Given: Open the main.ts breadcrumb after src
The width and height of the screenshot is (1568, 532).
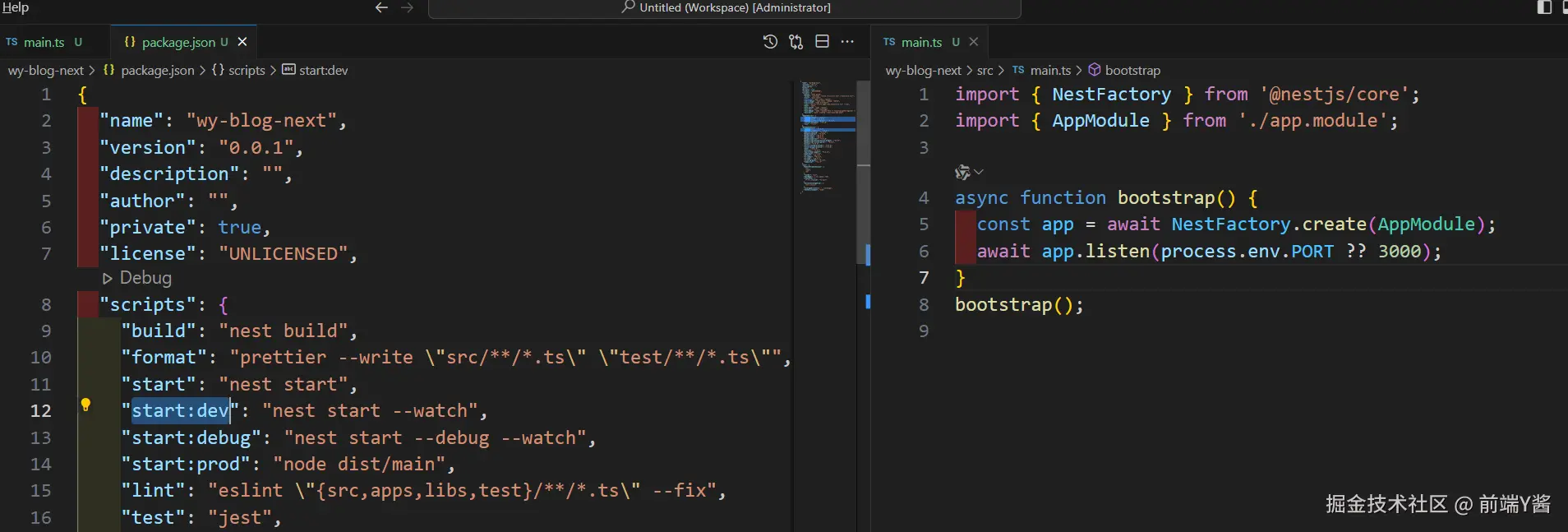Looking at the screenshot, I should click(1042, 71).
